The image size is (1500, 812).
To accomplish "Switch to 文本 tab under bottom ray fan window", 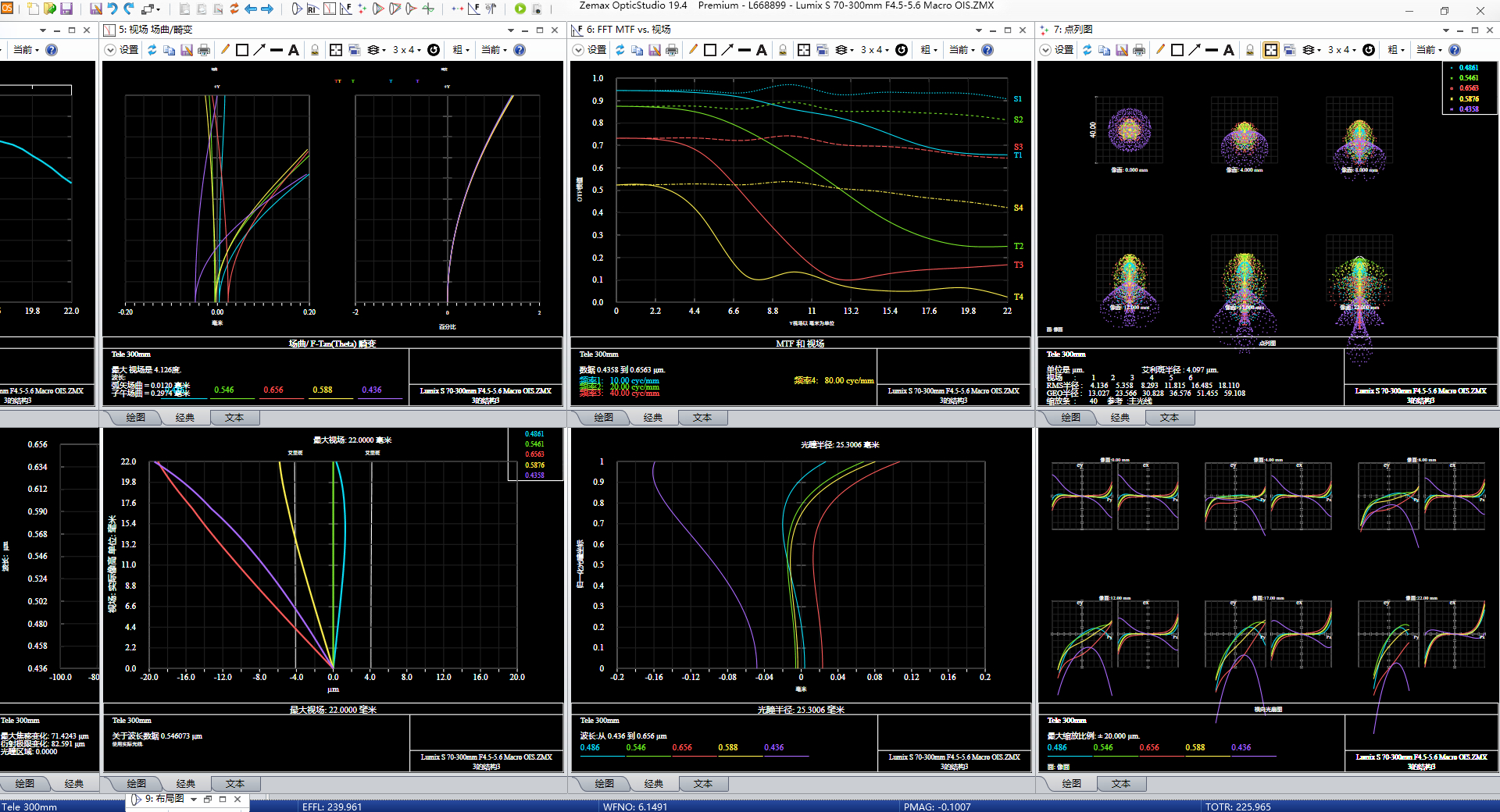I will click(1121, 784).
